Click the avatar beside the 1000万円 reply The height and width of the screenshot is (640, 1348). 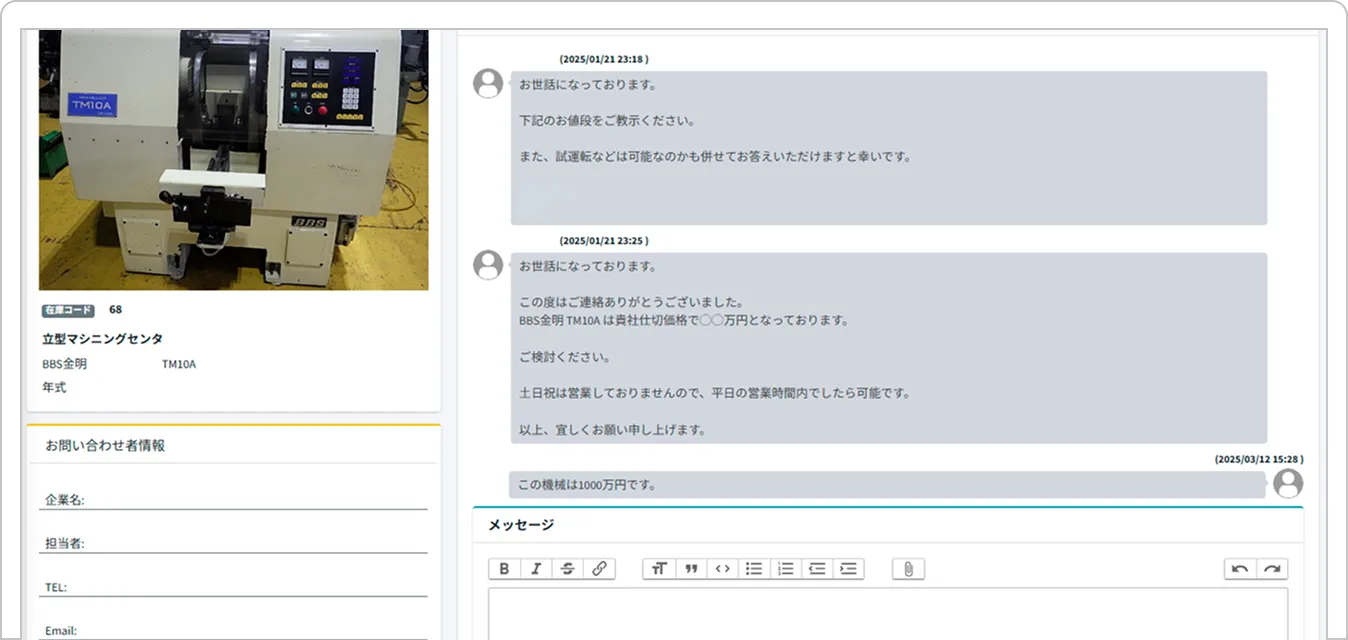[1289, 484]
